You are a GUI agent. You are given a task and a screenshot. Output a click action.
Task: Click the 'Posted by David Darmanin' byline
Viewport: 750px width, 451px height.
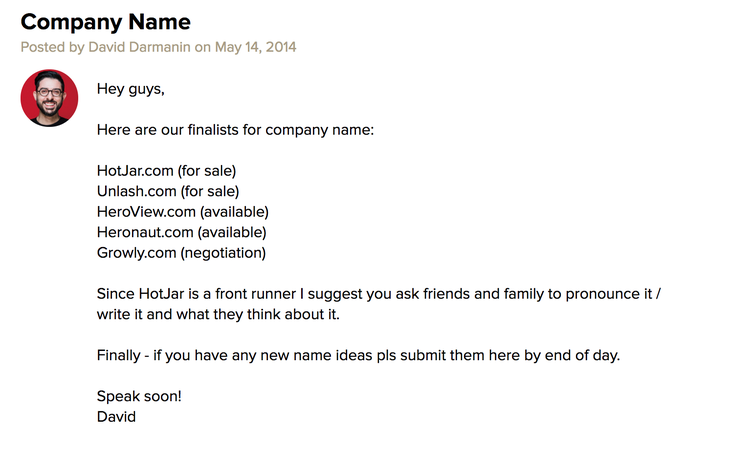[106, 47]
